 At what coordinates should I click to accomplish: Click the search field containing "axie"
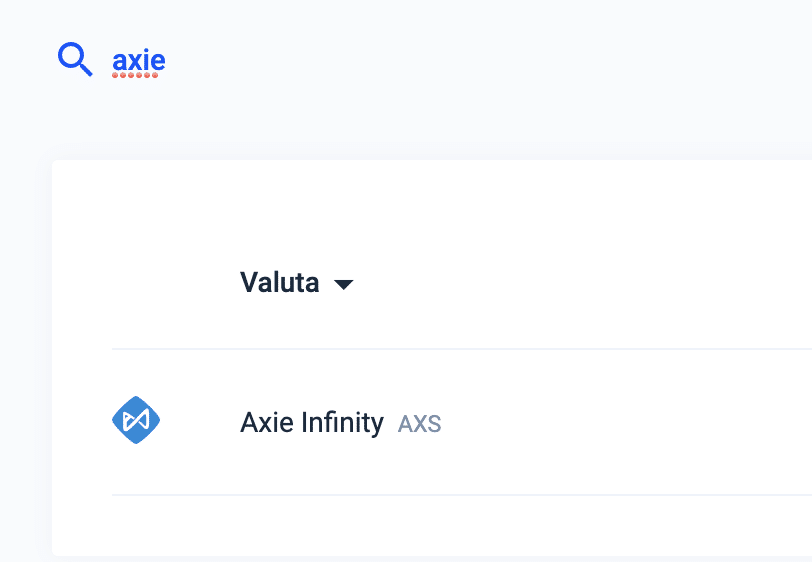139,61
